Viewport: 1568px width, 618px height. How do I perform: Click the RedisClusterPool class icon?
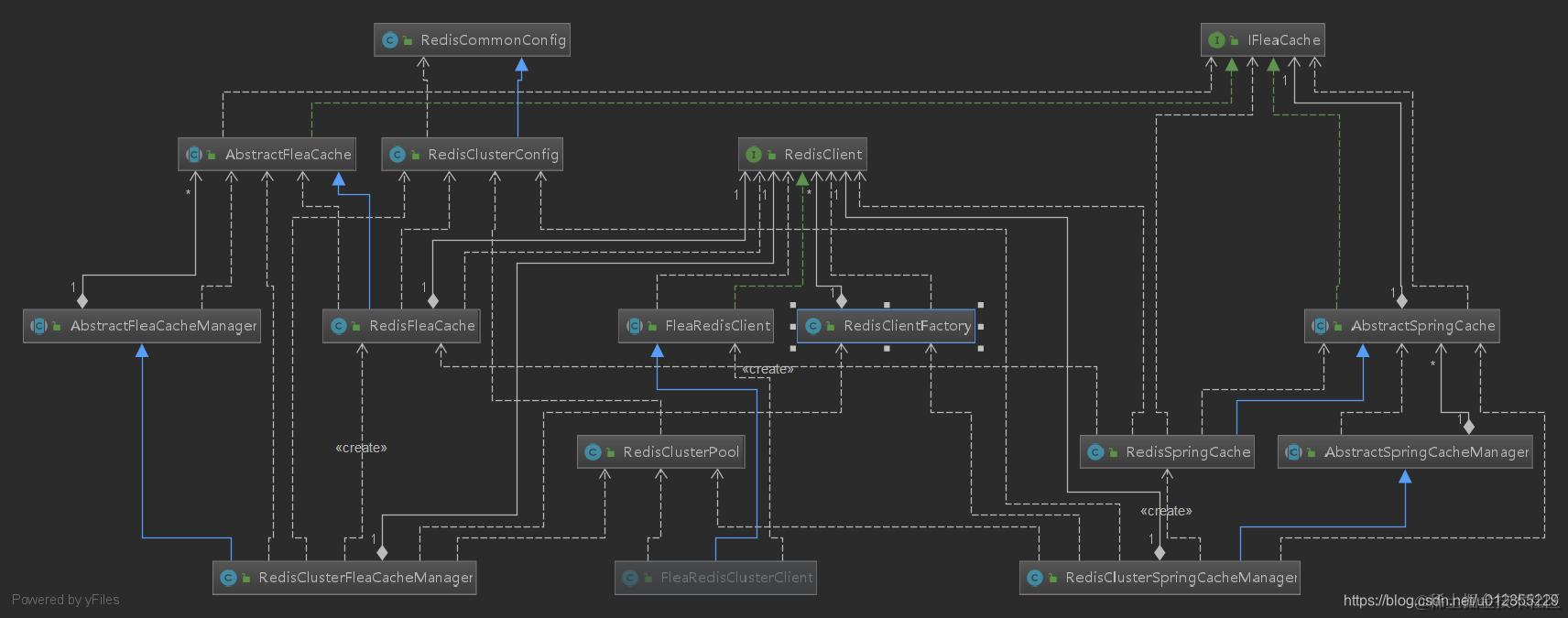coord(593,452)
